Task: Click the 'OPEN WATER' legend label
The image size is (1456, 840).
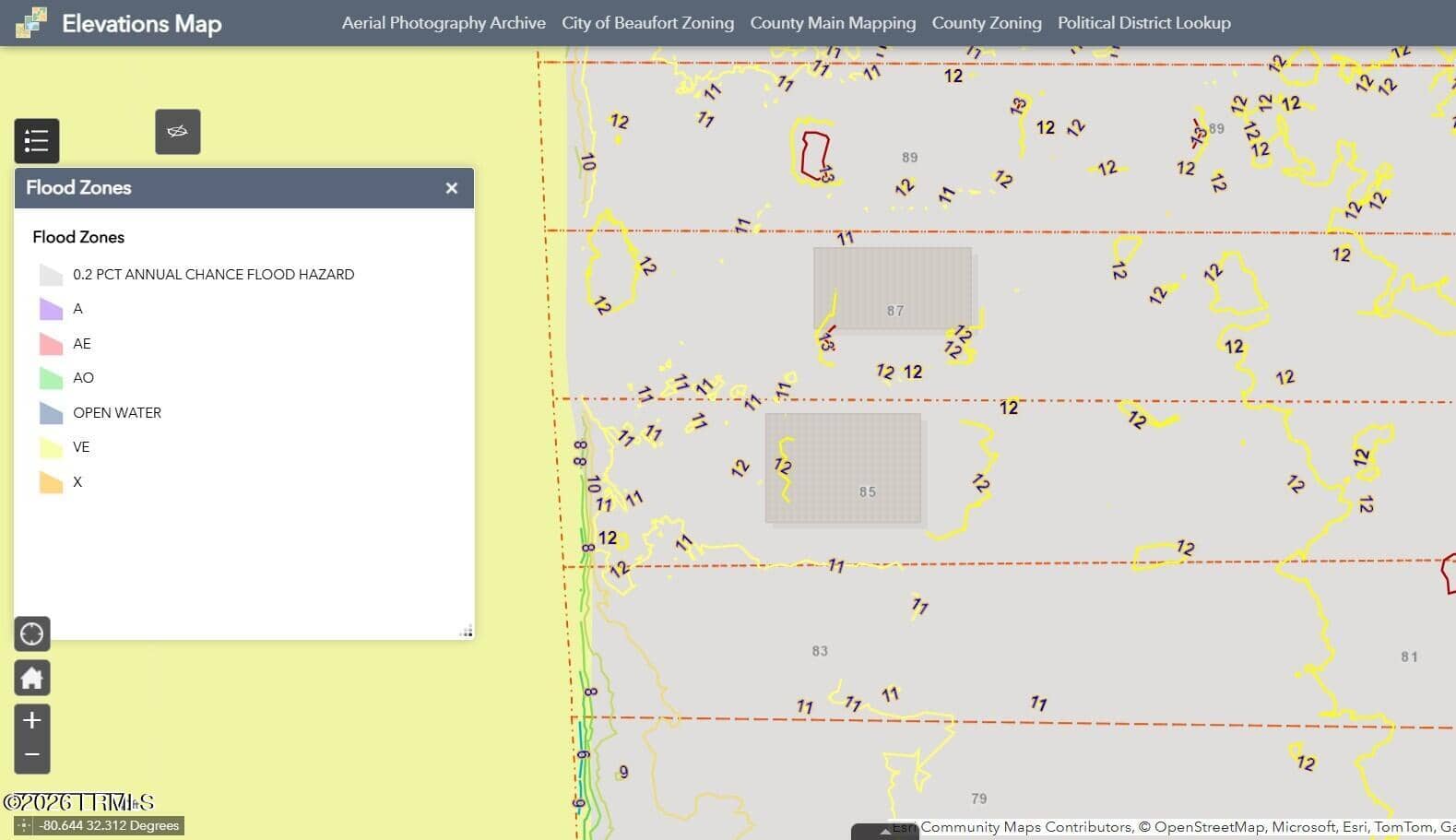Action: 117,413
